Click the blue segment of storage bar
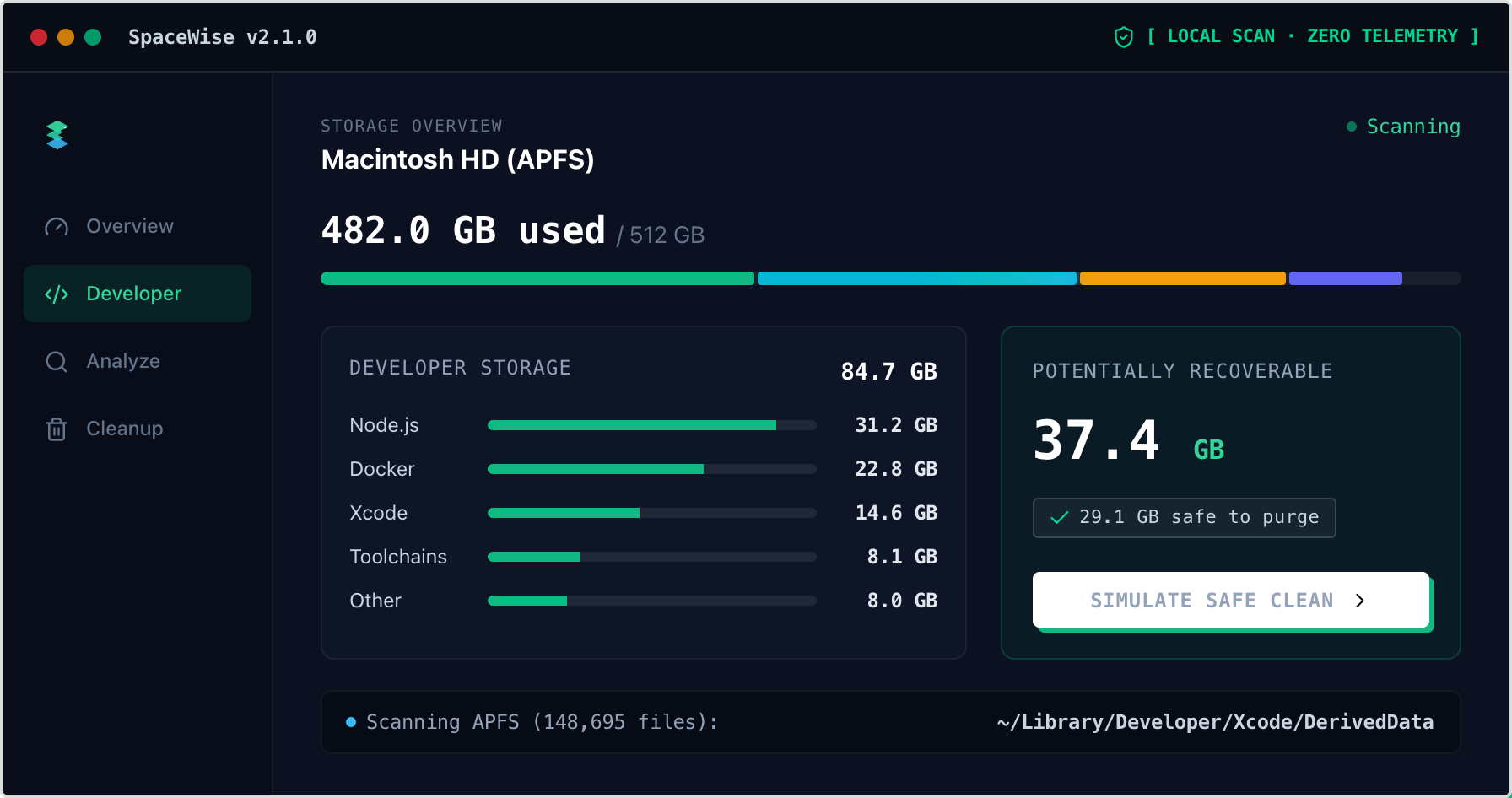 [x=917, y=278]
